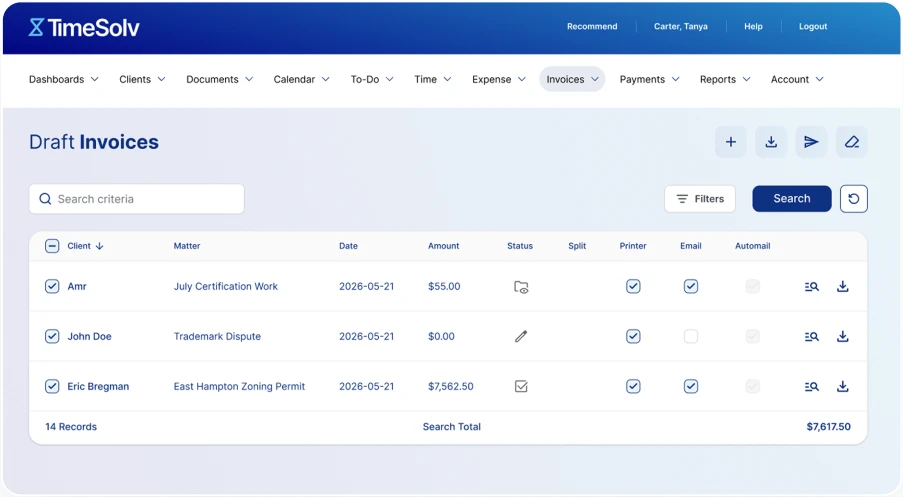
Task: Click the download icon above the table
Action: pyautogui.click(x=771, y=142)
